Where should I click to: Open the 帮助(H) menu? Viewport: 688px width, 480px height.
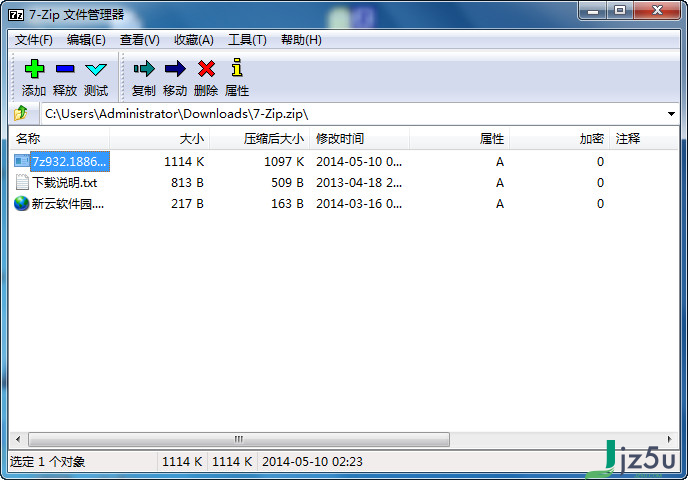(301, 40)
